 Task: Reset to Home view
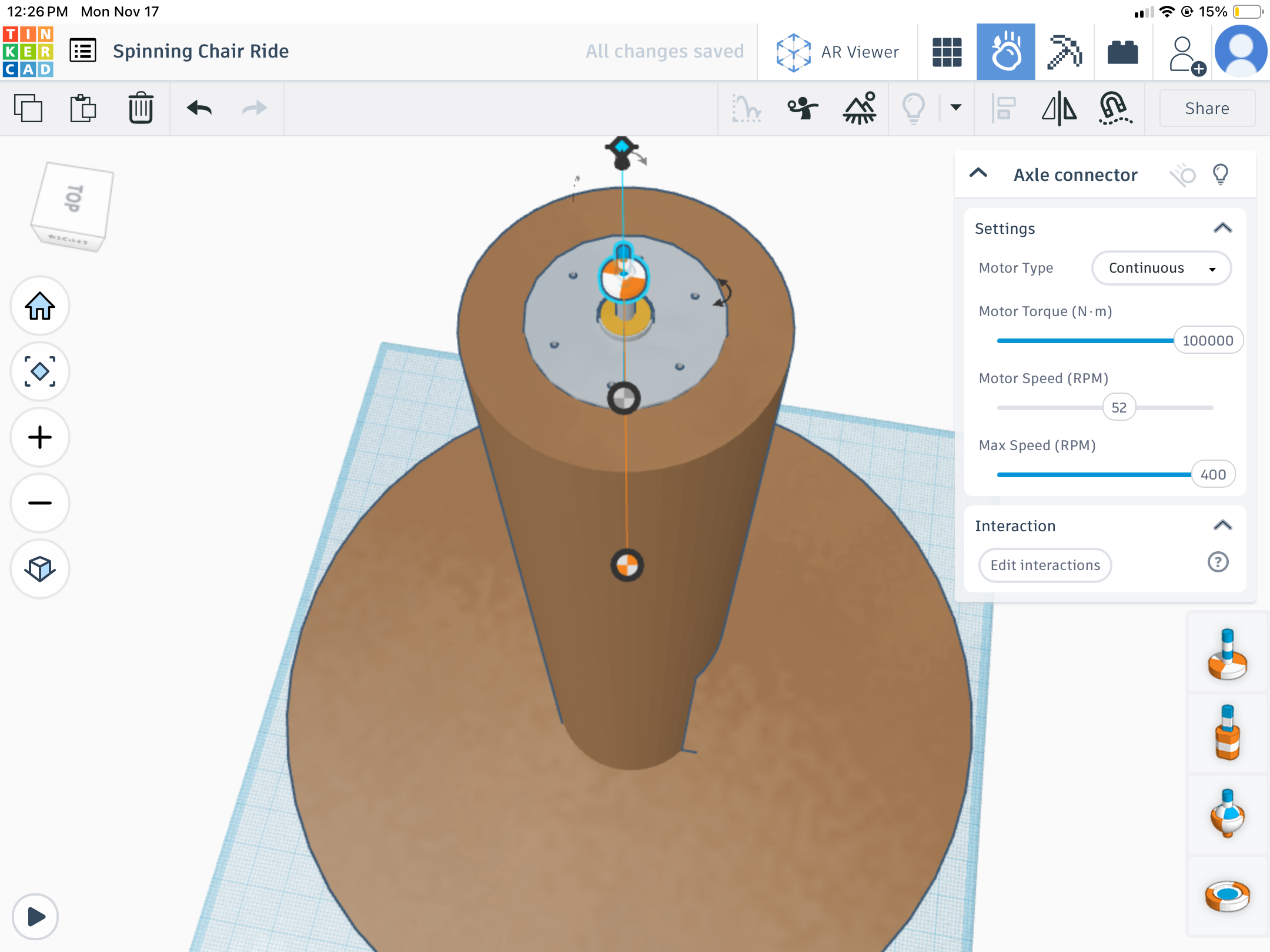coord(40,306)
